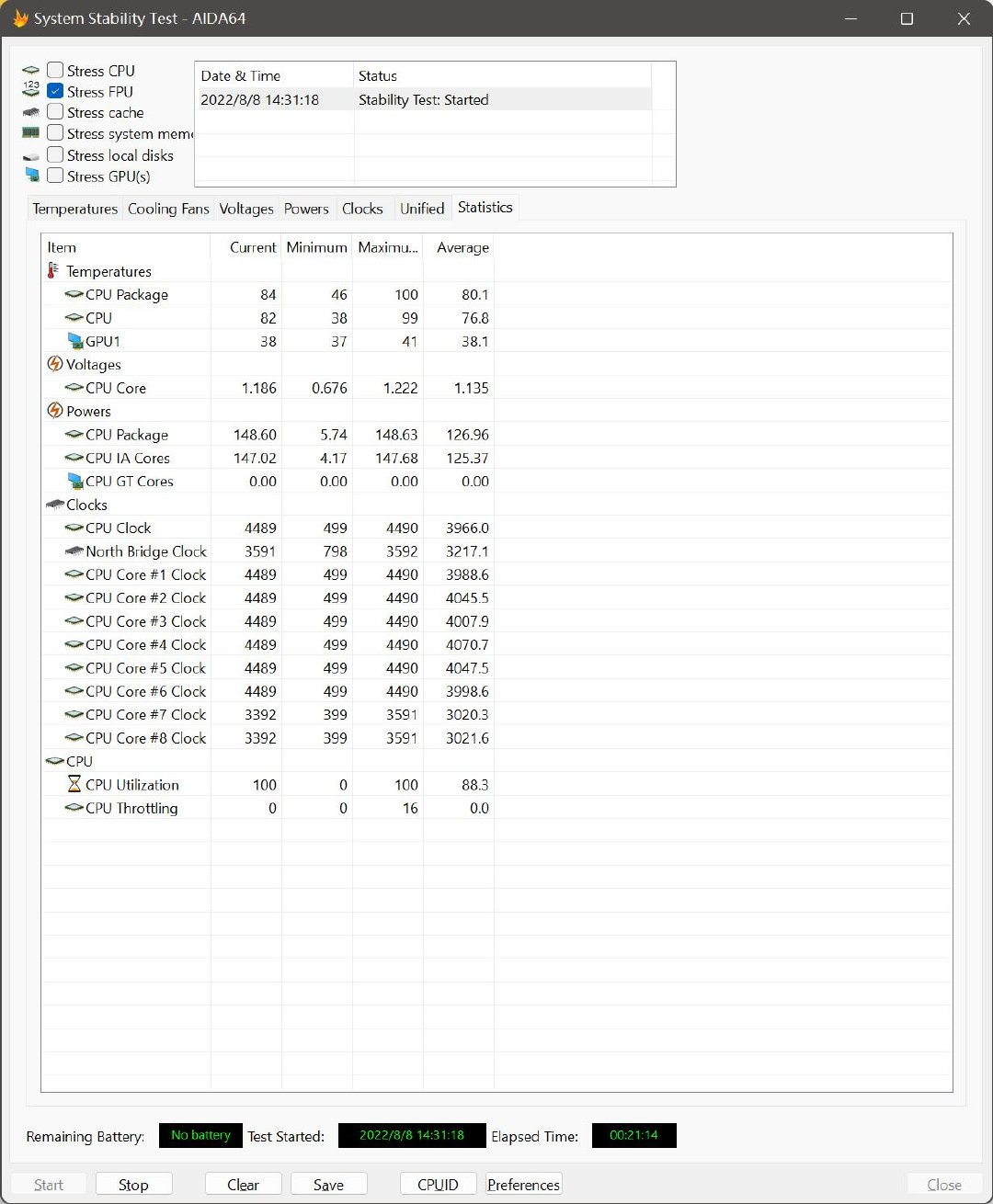Disable the Stress FPU checkbox

coord(54,90)
